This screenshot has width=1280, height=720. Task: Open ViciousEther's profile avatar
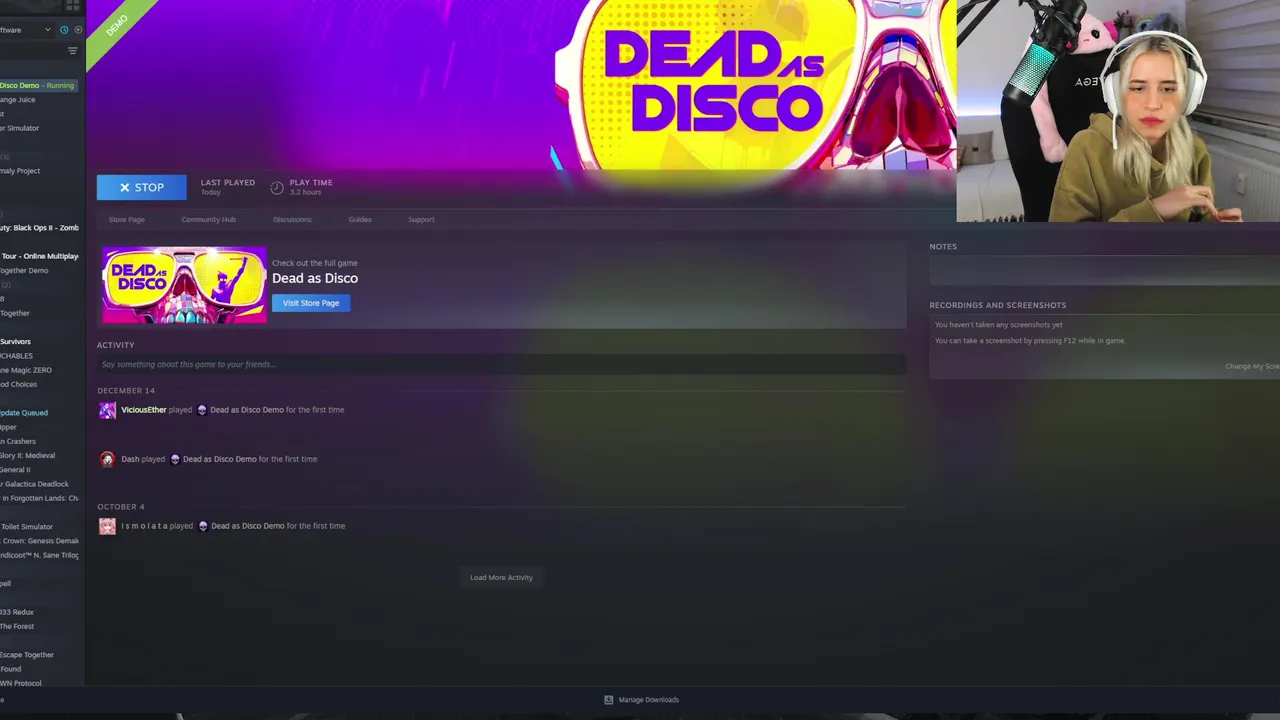tap(107, 410)
